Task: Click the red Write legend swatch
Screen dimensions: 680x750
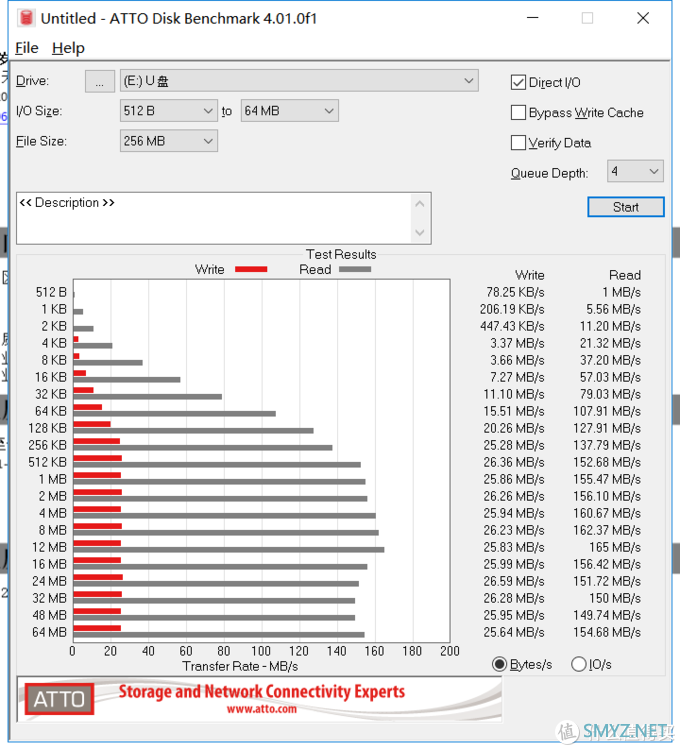Action: click(x=251, y=269)
